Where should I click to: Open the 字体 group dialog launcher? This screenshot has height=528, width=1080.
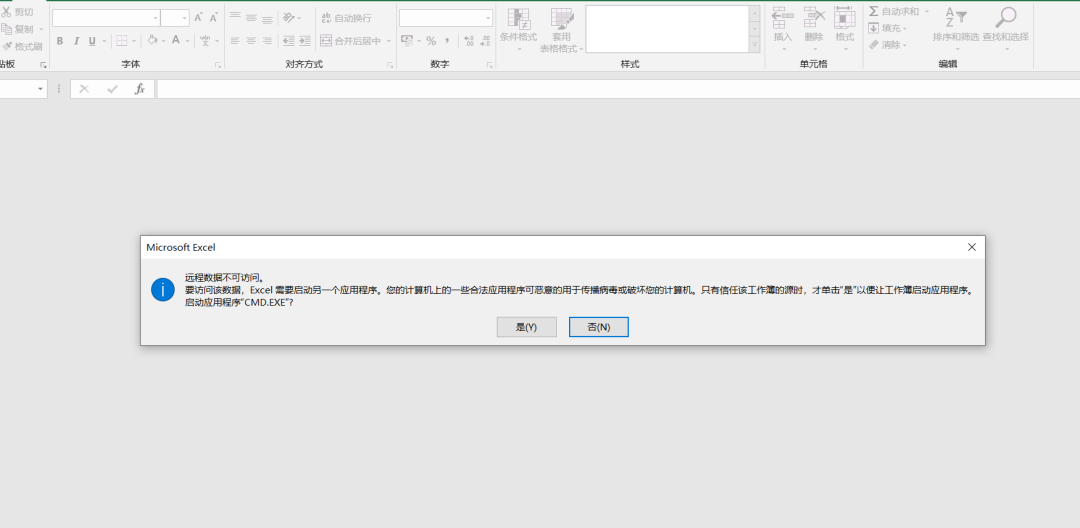pyautogui.click(x=218, y=65)
